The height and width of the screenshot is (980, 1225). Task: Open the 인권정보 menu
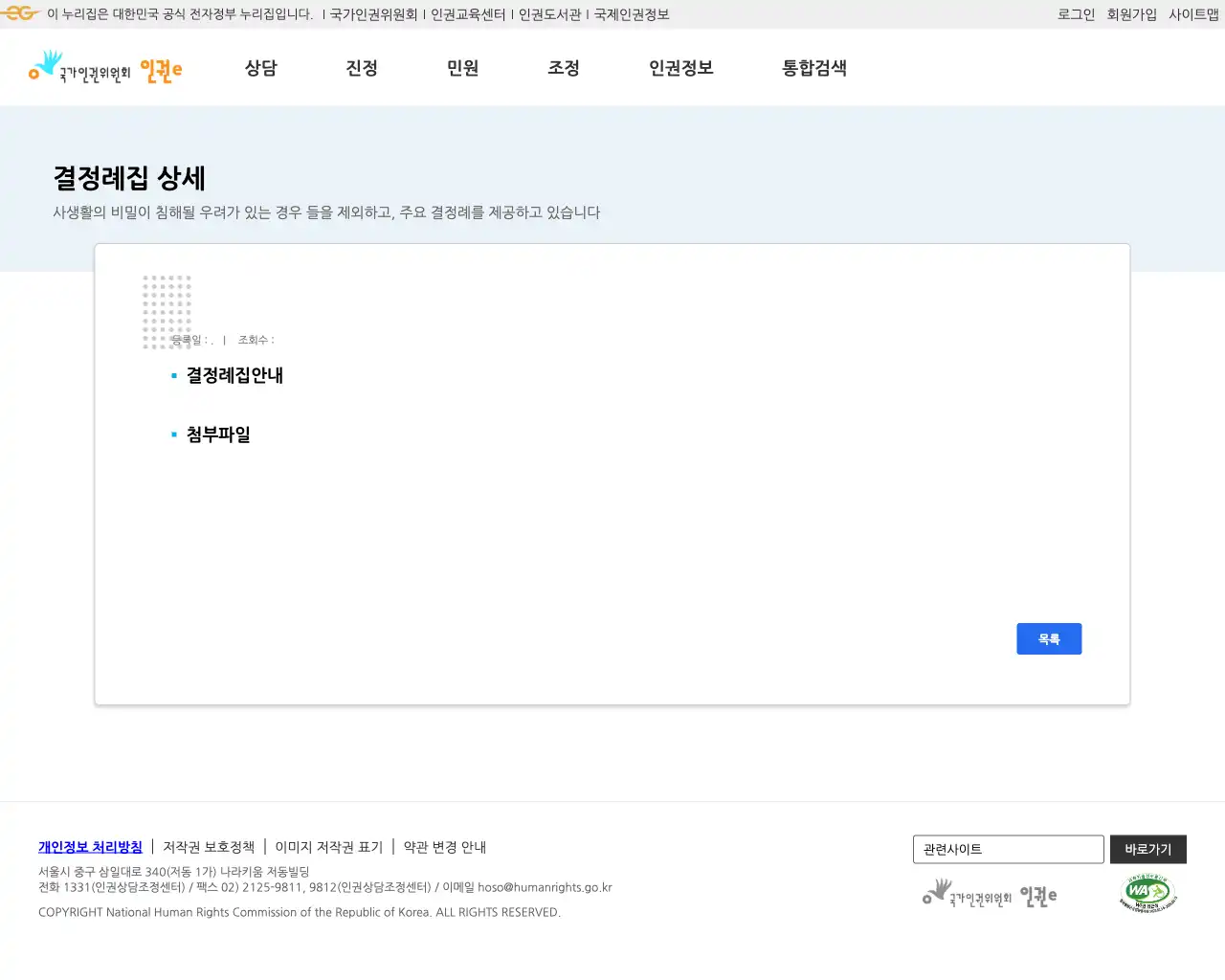coord(680,68)
